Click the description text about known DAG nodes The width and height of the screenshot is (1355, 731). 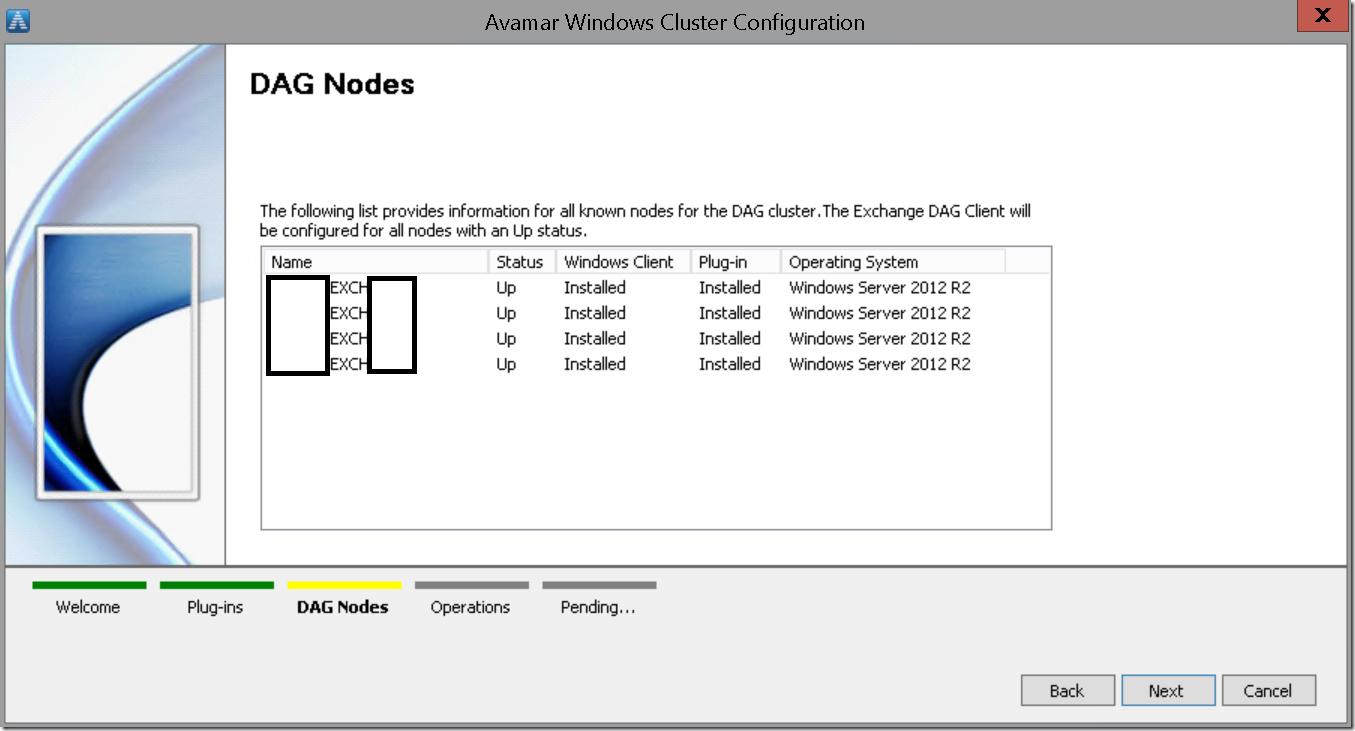point(645,221)
